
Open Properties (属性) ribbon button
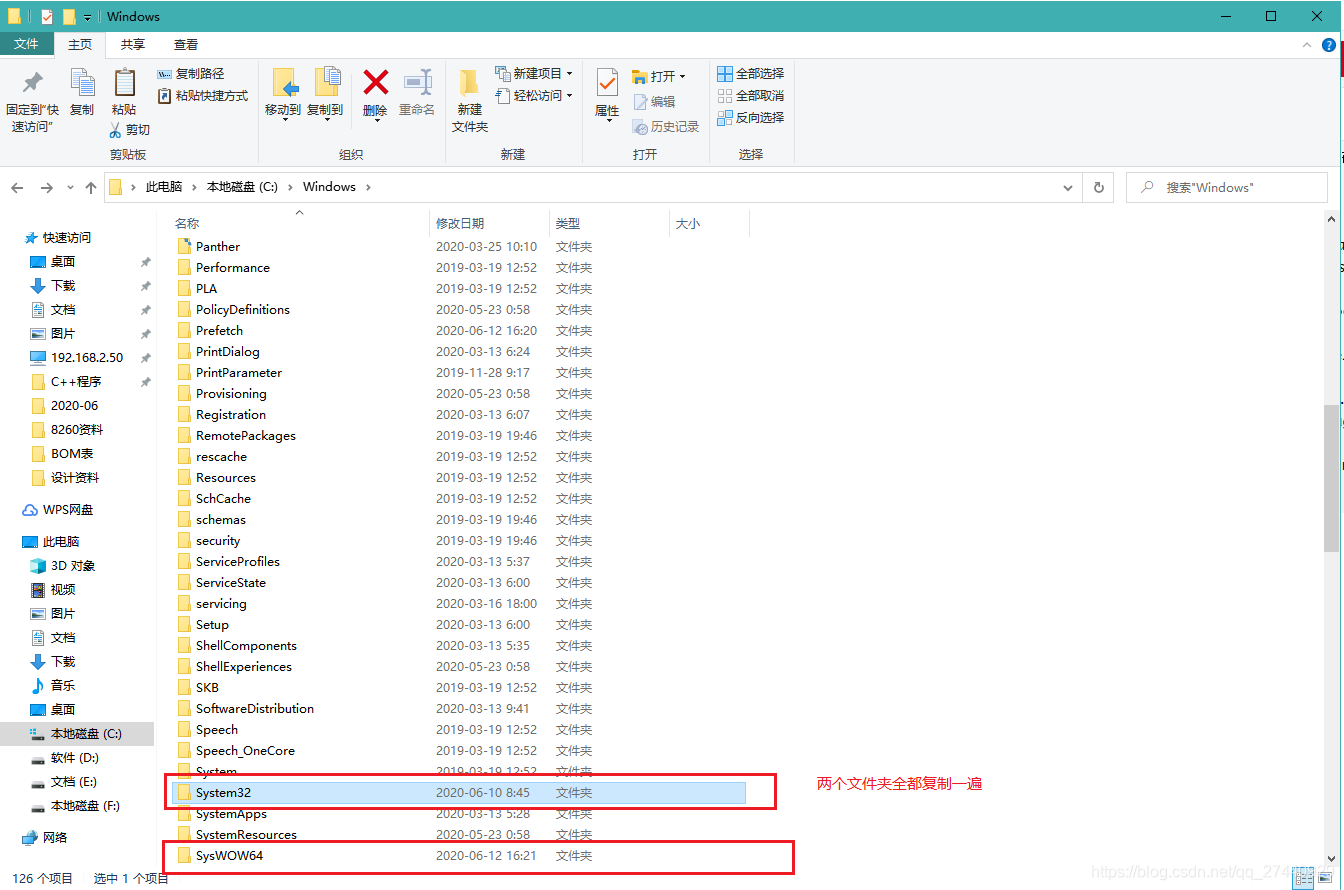(607, 94)
